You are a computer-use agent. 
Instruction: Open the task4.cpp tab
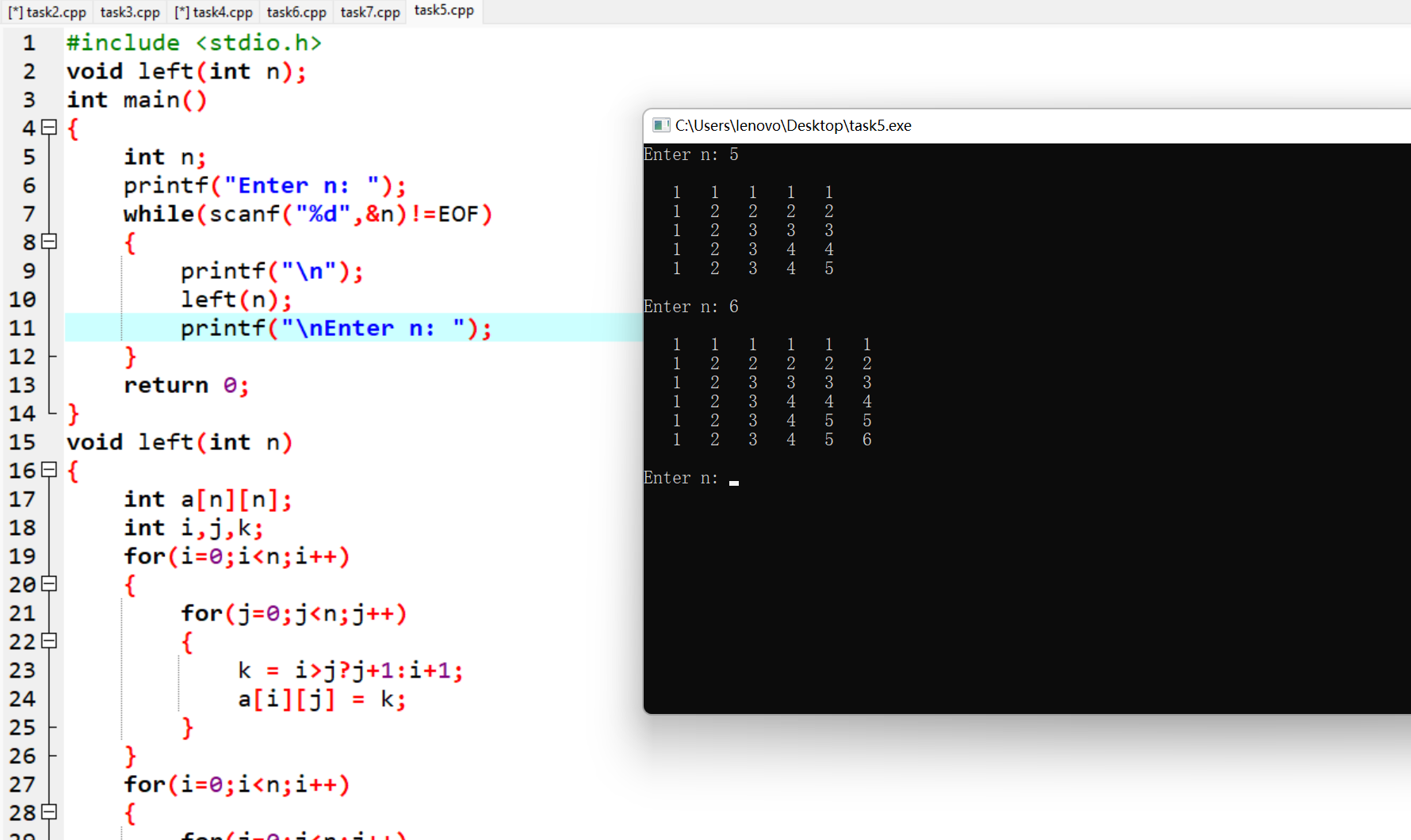(x=213, y=12)
